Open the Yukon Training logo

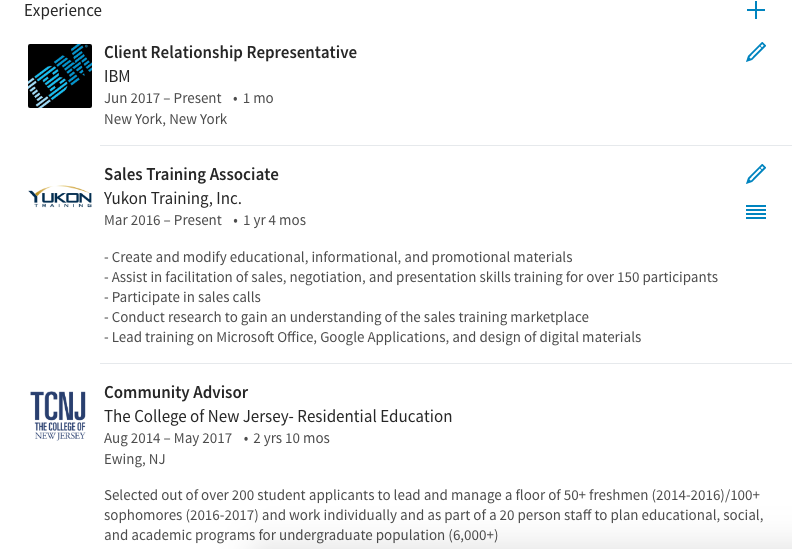point(60,197)
